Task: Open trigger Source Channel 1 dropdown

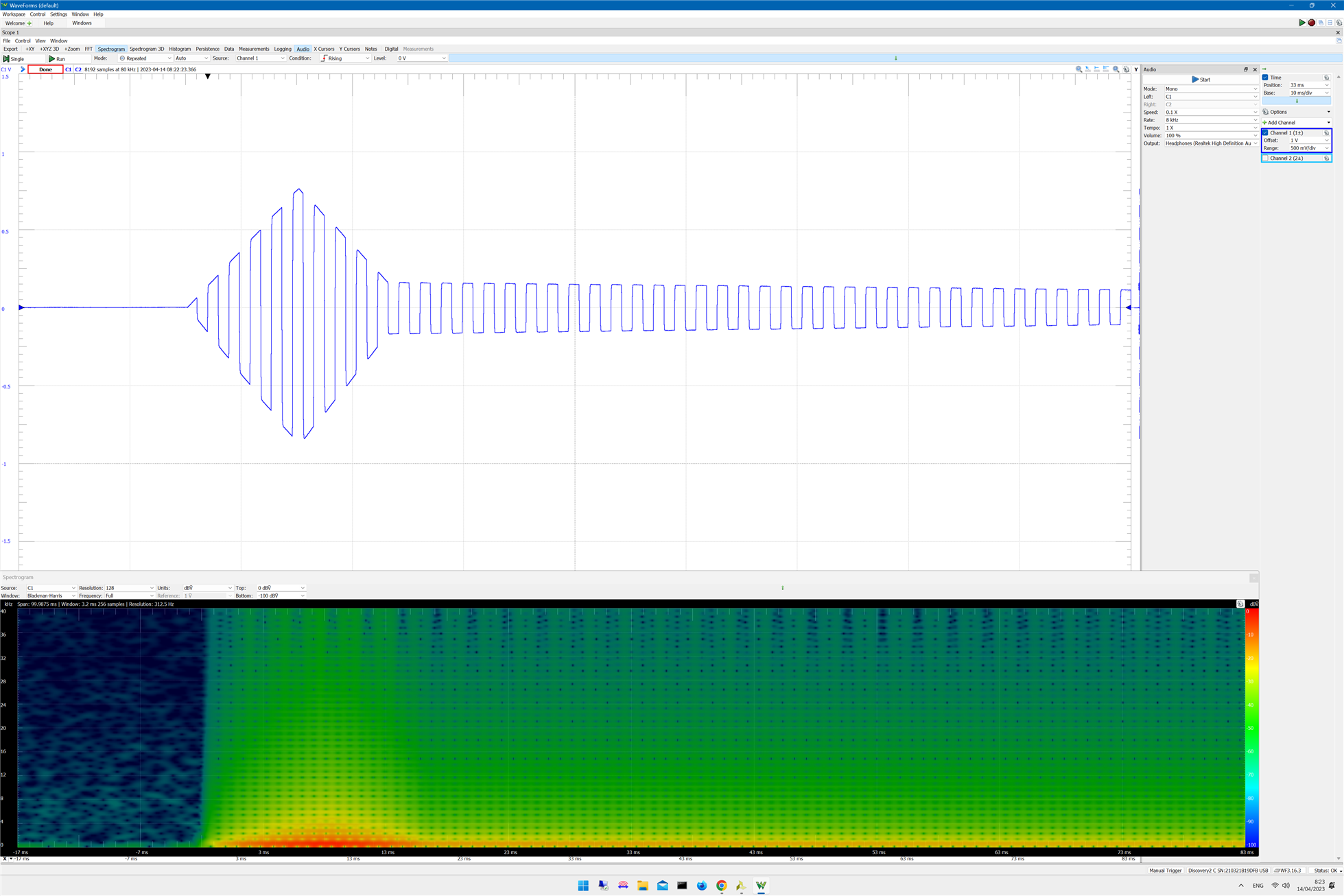Action: pos(260,58)
